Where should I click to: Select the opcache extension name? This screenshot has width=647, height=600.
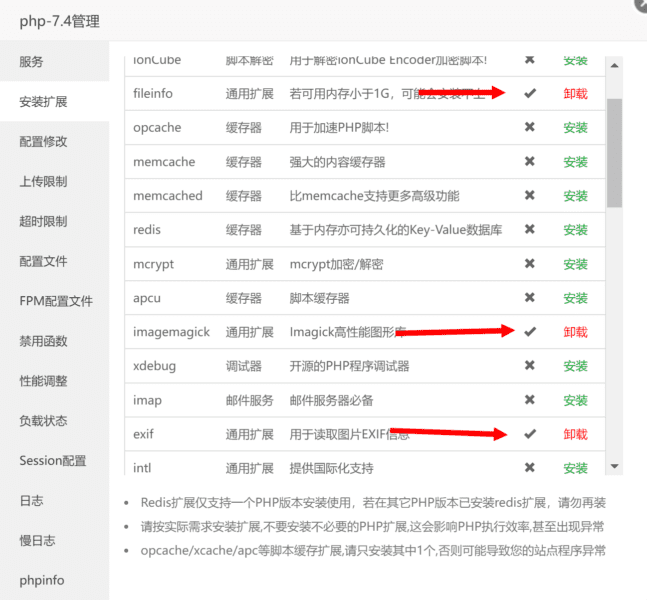(157, 128)
